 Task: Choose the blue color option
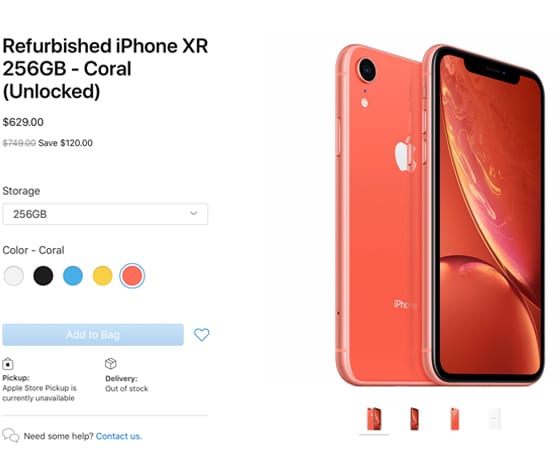coord(73,276)
